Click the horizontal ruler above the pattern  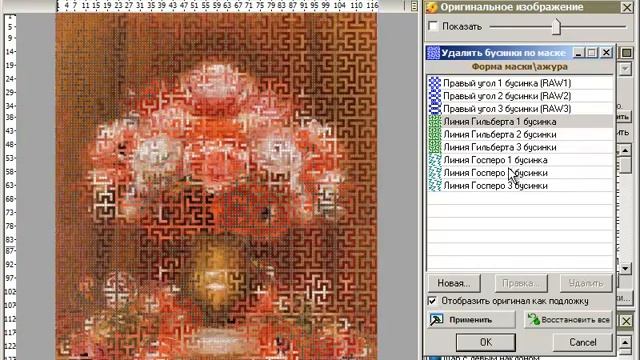(217, 6)
